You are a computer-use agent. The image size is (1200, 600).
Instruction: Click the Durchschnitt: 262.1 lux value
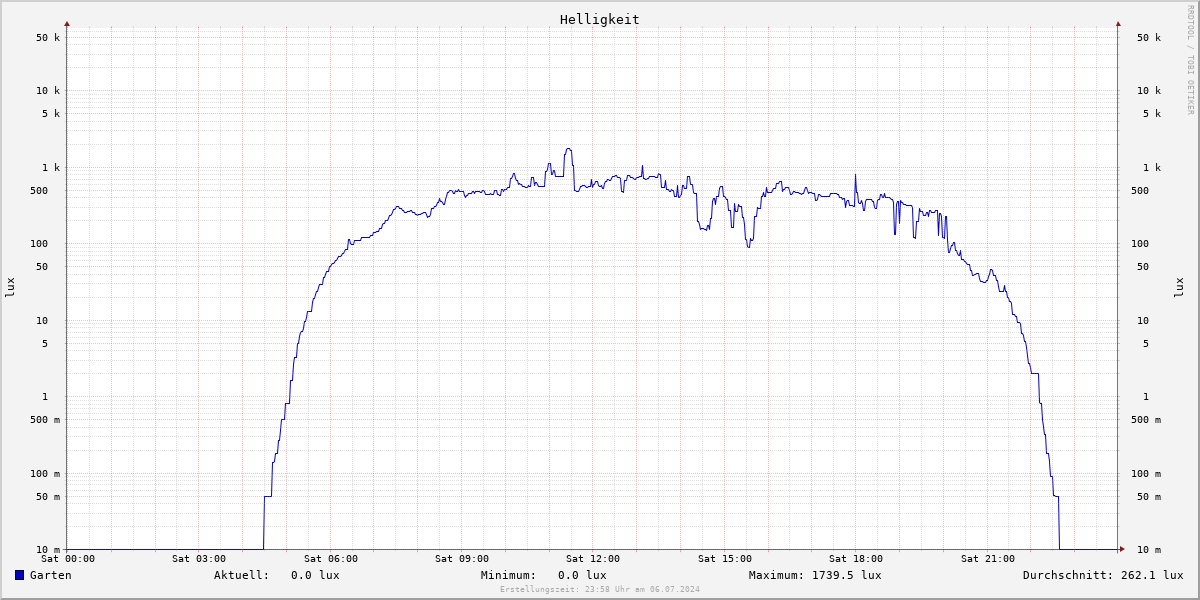point(1103,575)
